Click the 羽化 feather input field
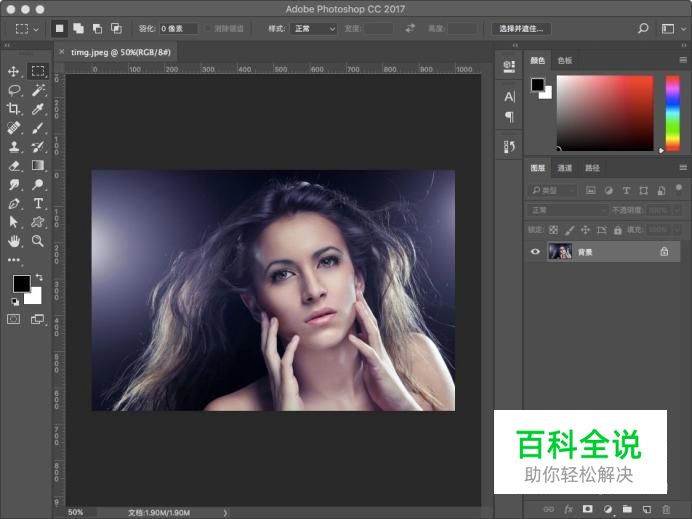 coord(178,29)
